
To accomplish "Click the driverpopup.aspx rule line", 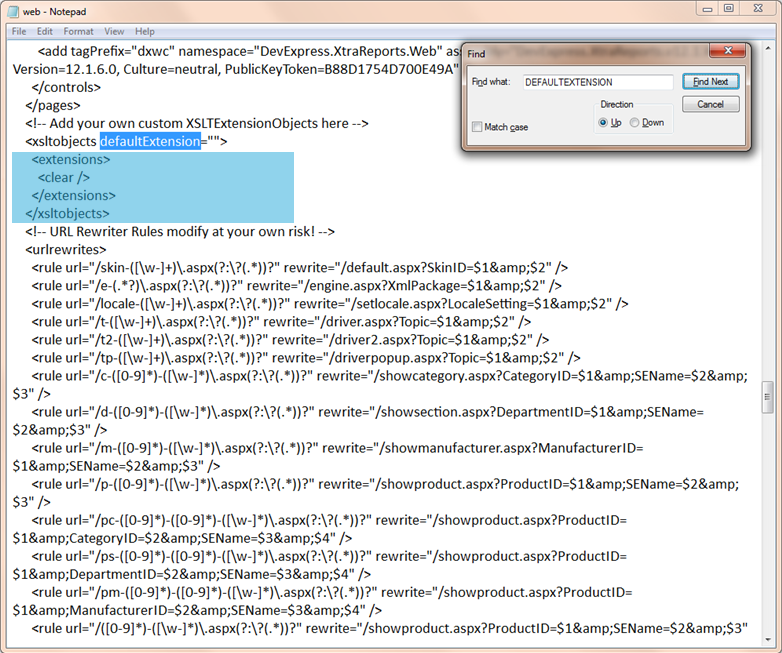I will coord(306,358).
